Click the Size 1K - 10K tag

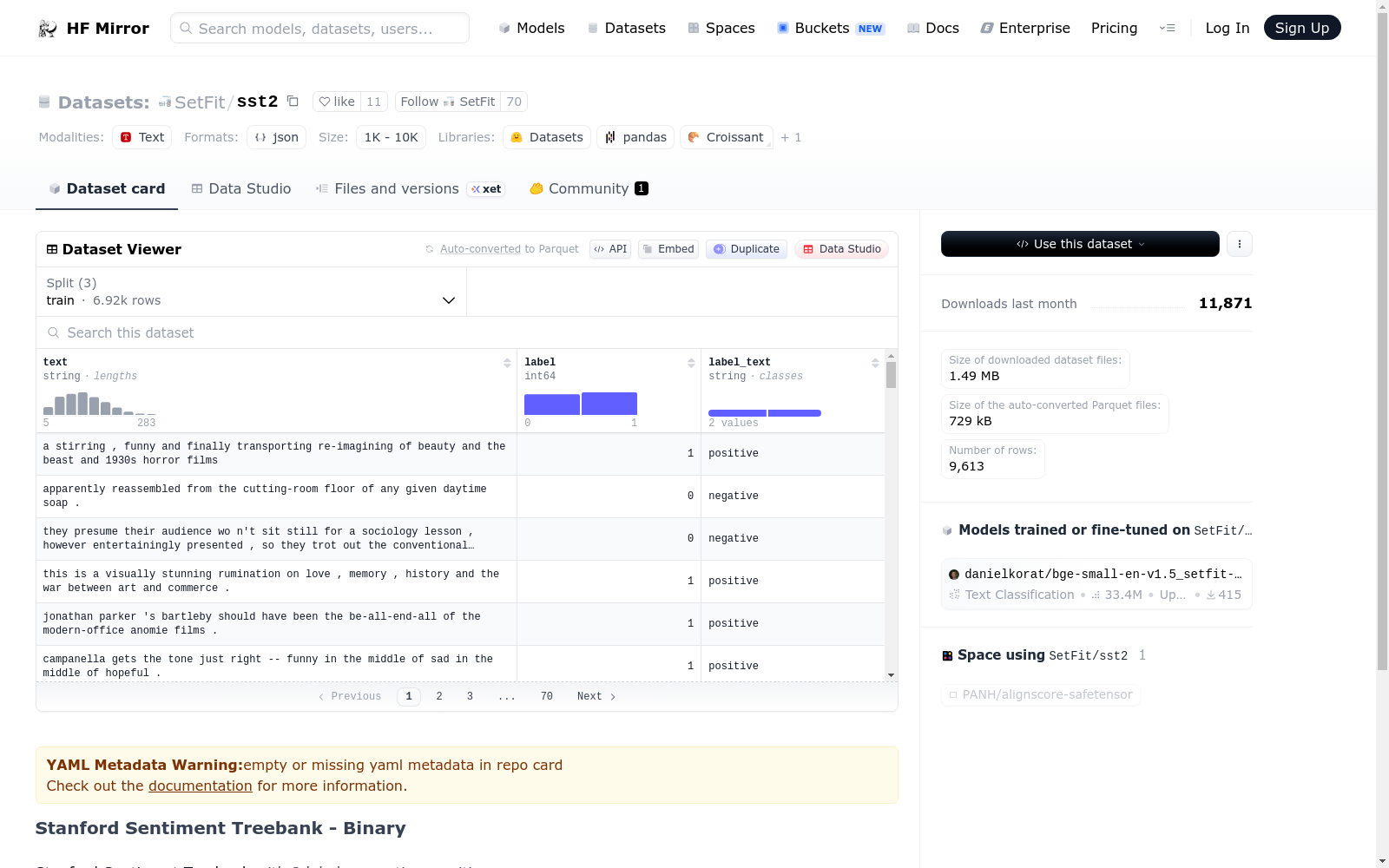pyautogui.click(x=391, y=137)
